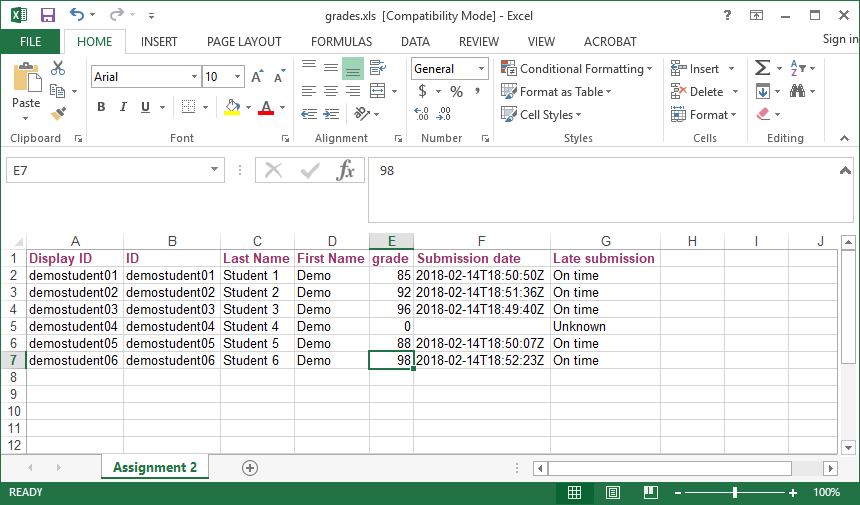Switch to FORMULAS tab
The width and height of the screenshot is (860, 505).
tap(341, 42)
